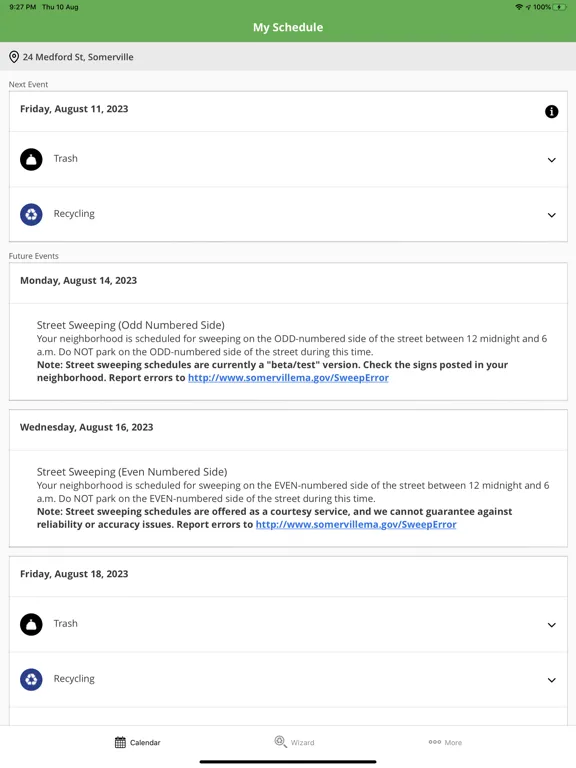576x768 pixels.
Task: Switch to the Wizard tab
Action: click(x=294, y=742)
